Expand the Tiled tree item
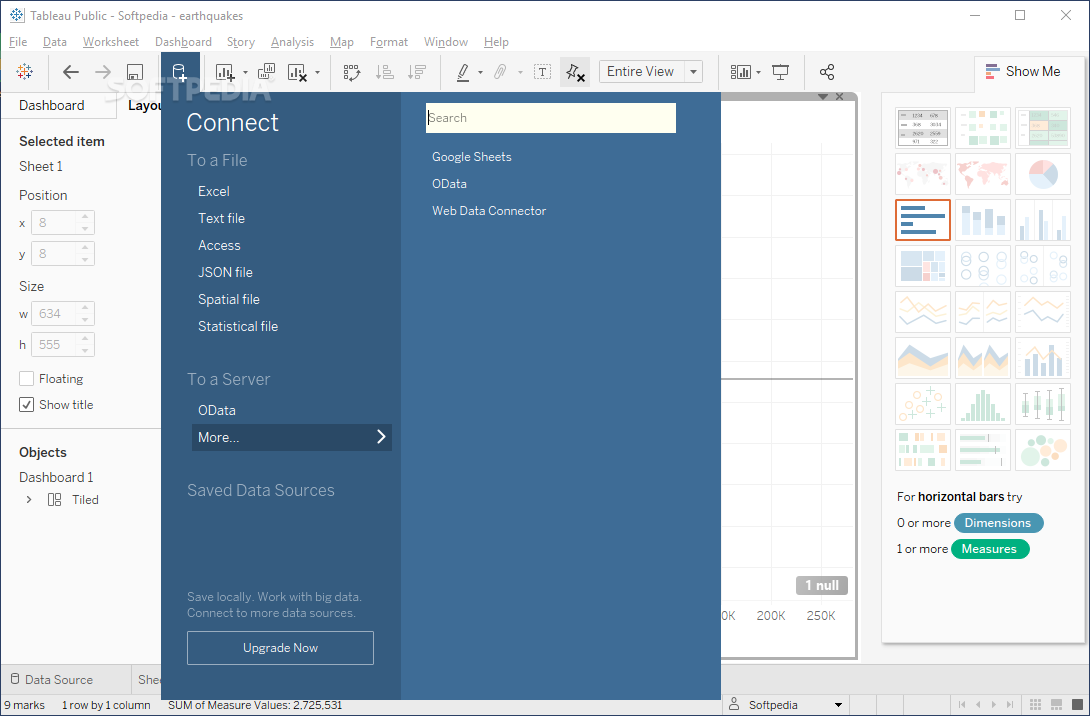Image resolution: width=1090 pixels, height=716 pixels. tap(29, 500)
